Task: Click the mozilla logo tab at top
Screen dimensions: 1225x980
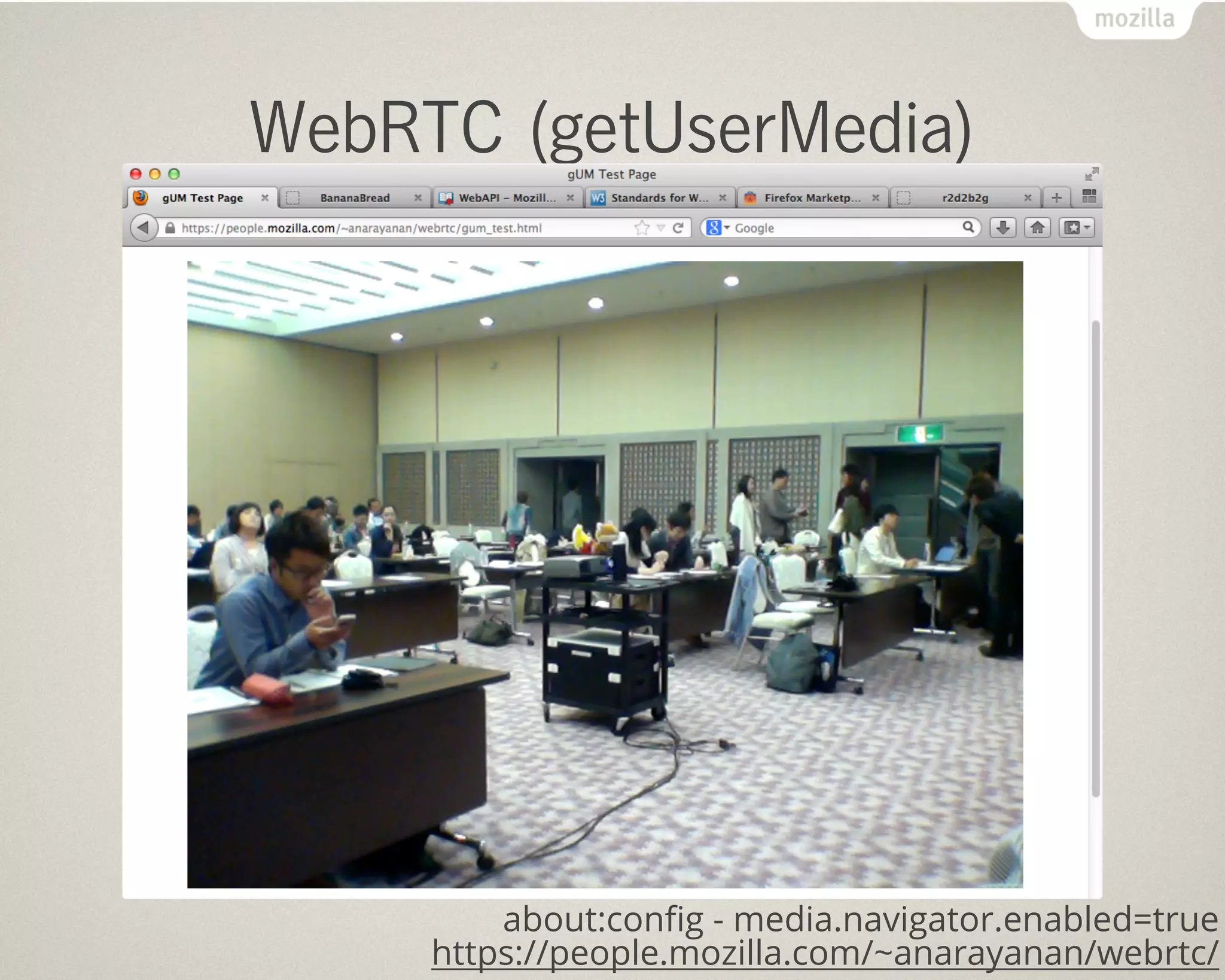Action: [x=1135, y=19]
